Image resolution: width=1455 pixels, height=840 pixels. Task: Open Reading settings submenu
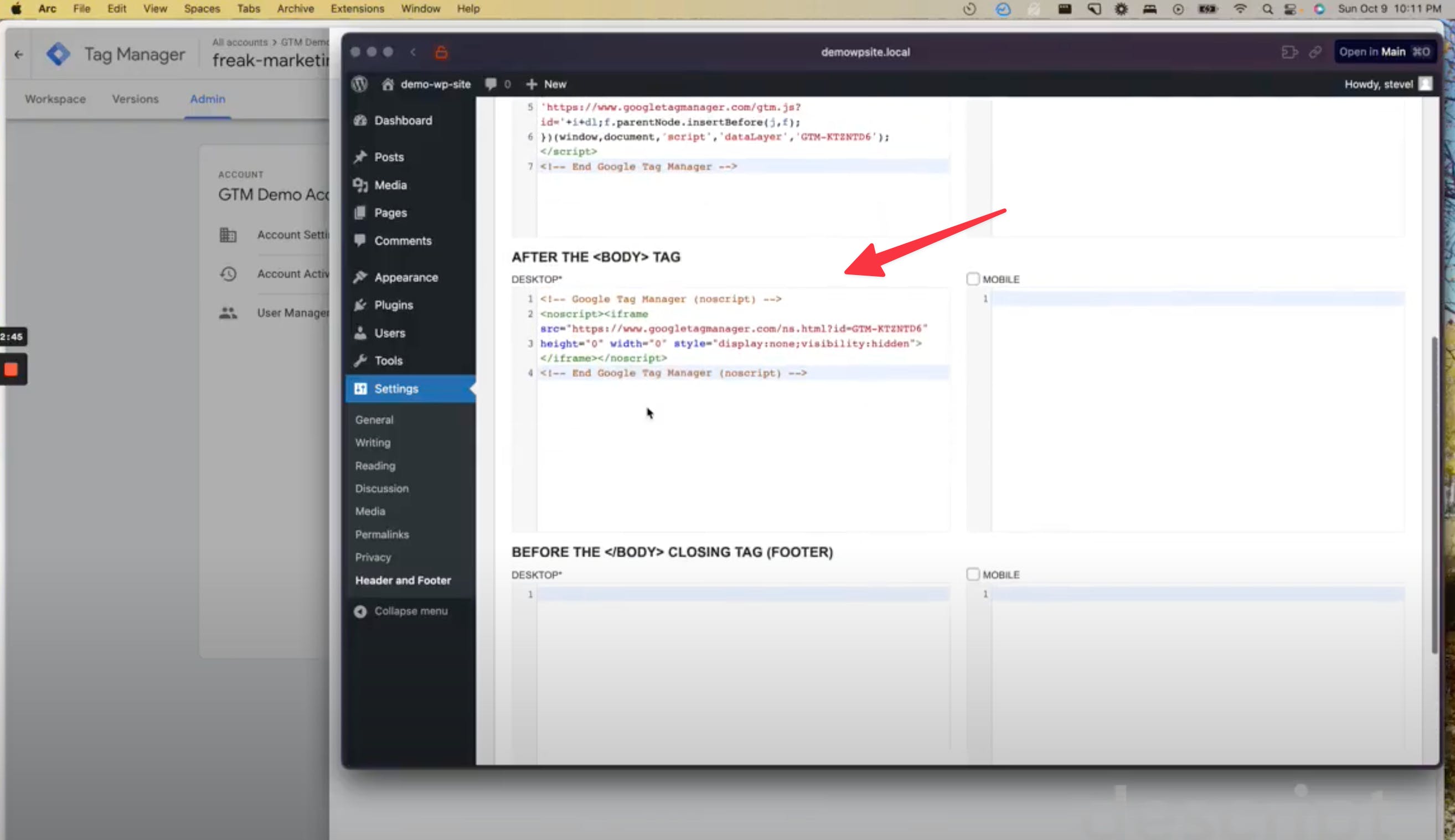pos(375,465)
